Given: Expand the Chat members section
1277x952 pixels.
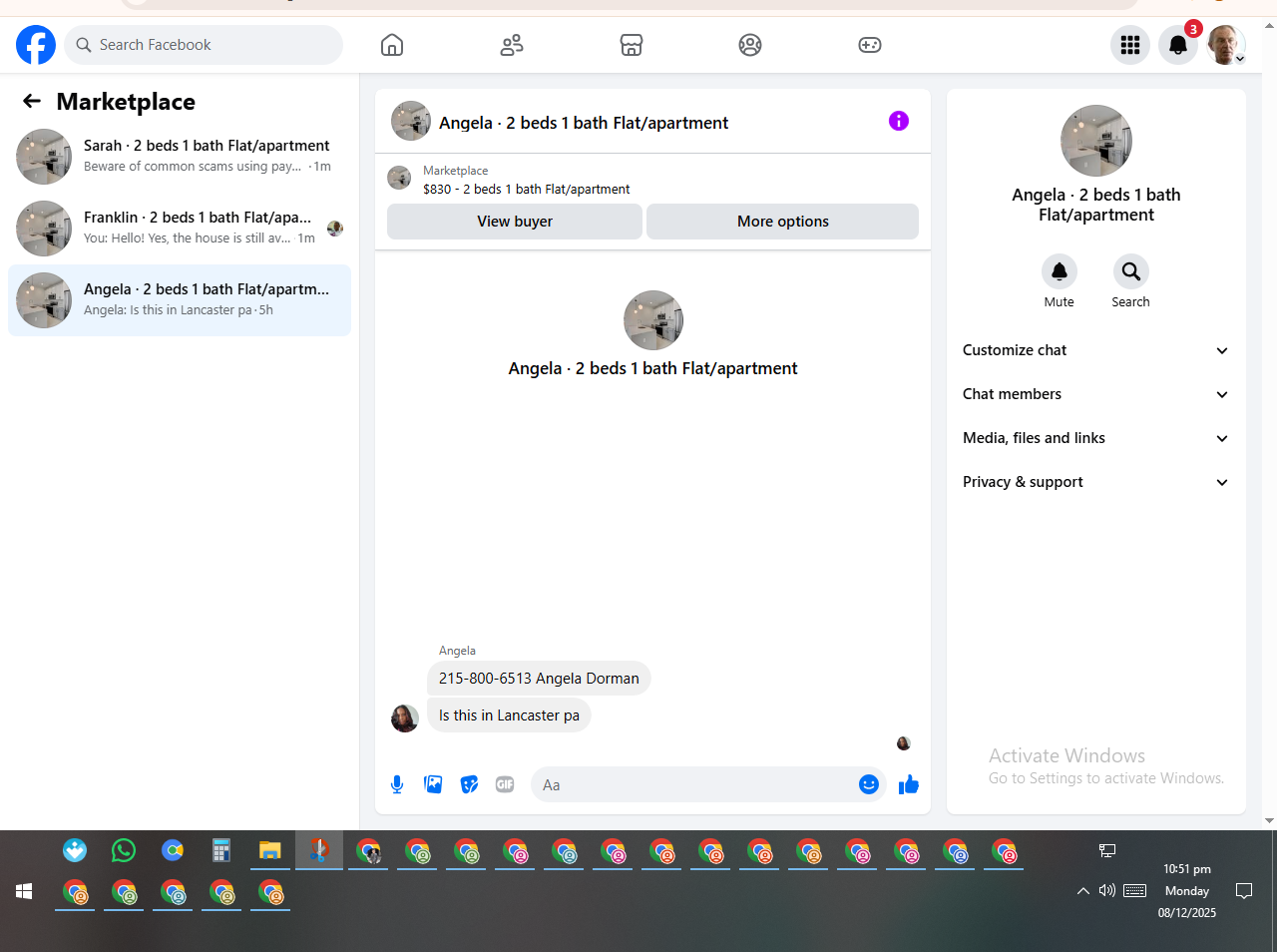Looking at the screenshot, I should (x=1096, y=394).
